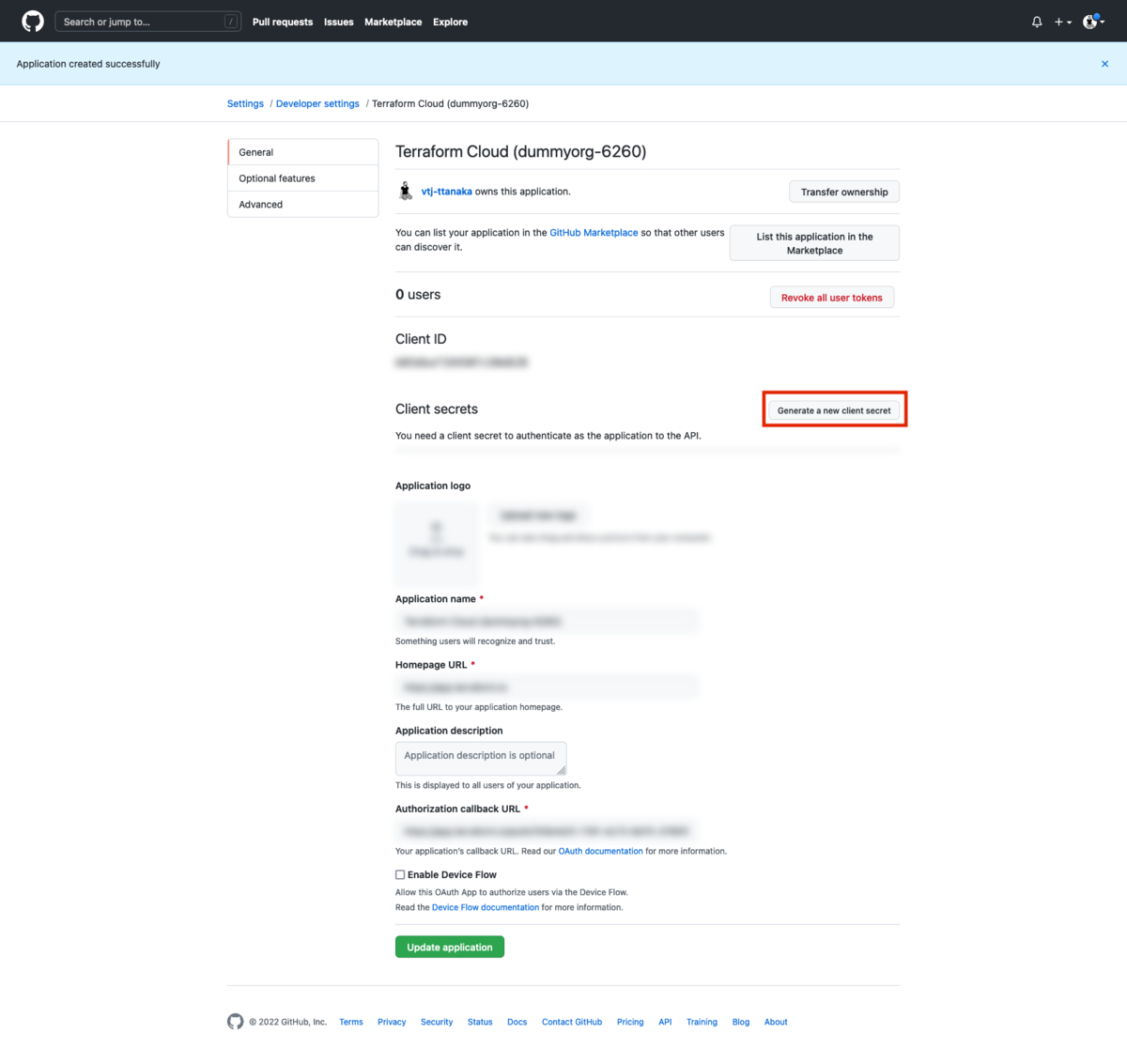The width and height of the screenshot is (1127, 1064).
Task: Click the 'Terraform Cloud (dummyorg-6260)' page heading
Action: 520,151
